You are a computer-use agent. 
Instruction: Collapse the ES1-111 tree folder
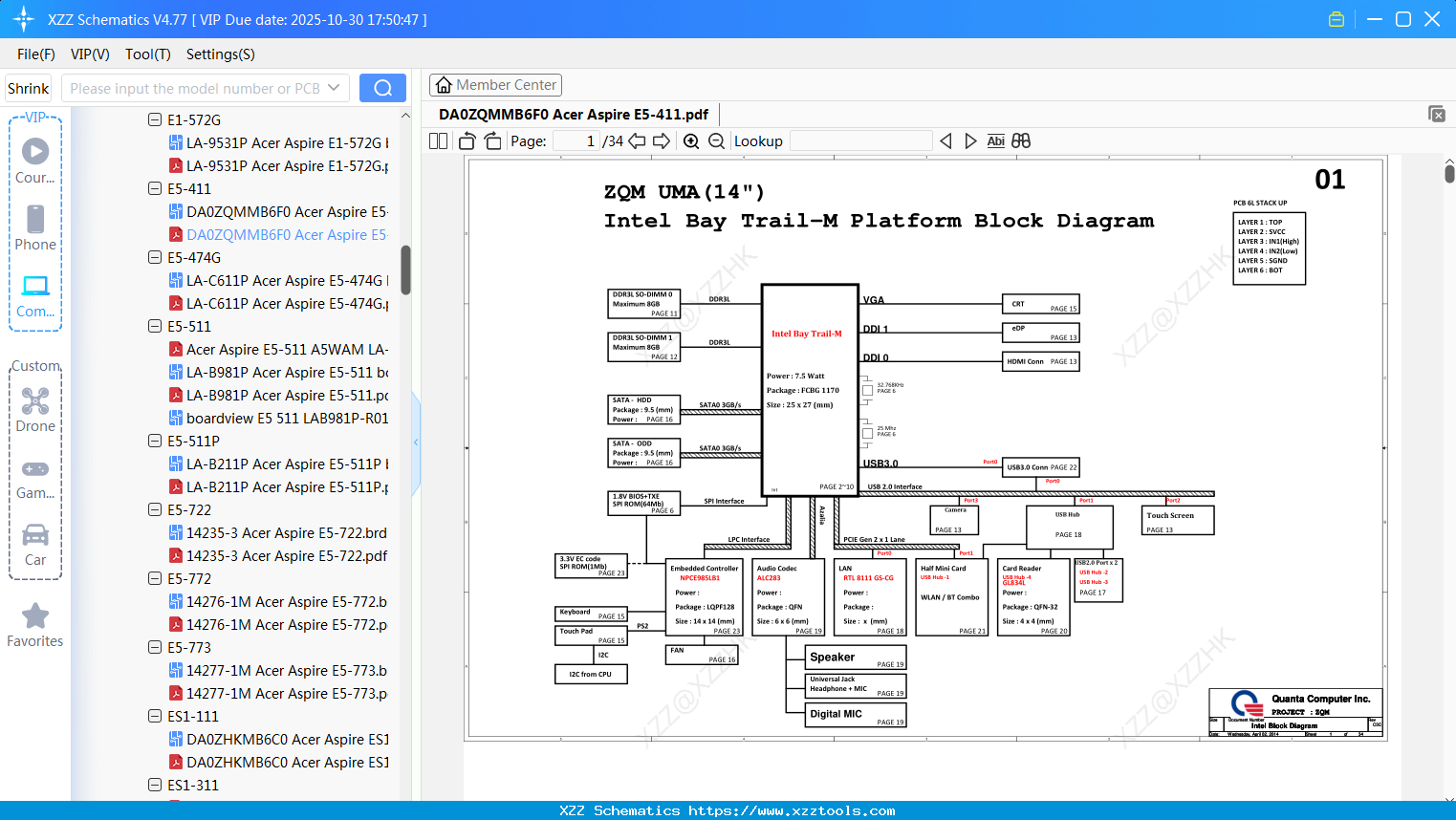(x=155, y=716)
